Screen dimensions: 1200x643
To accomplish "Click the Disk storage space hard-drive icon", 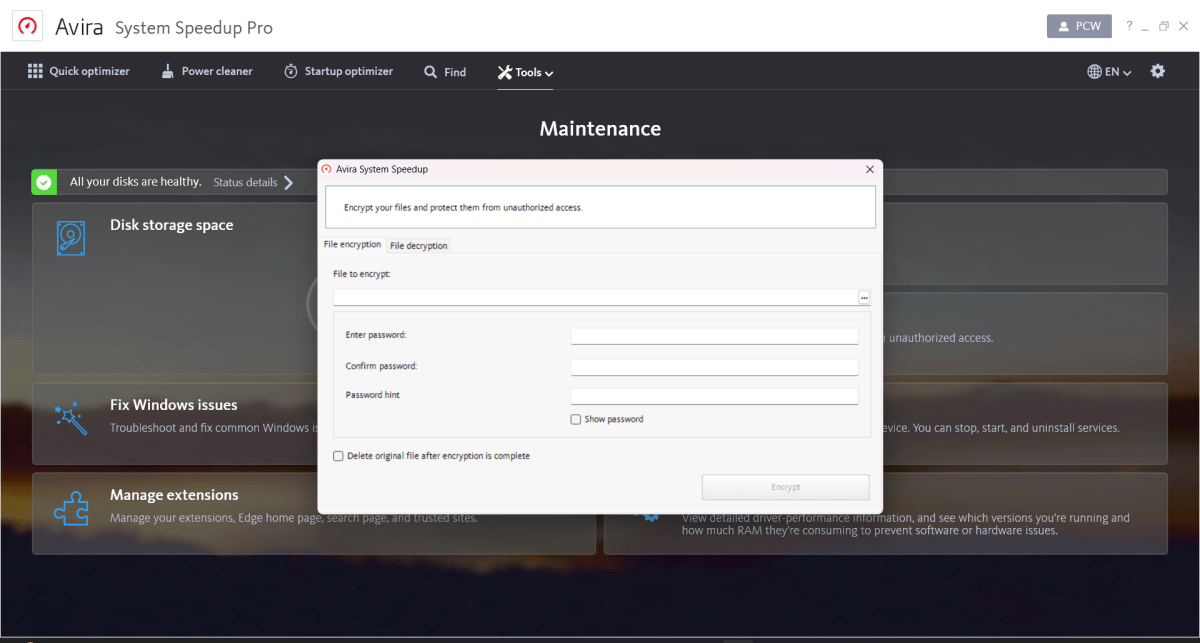I will 71,238.
